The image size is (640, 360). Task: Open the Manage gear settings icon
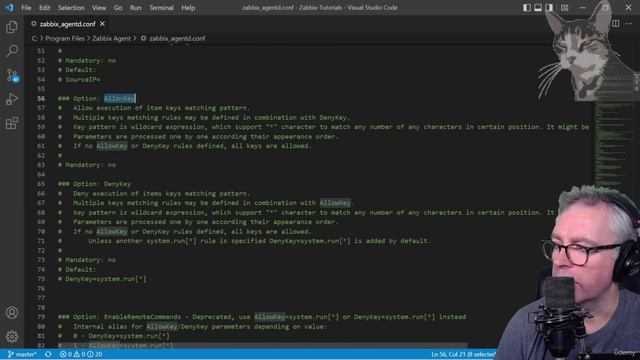(12, 336)
